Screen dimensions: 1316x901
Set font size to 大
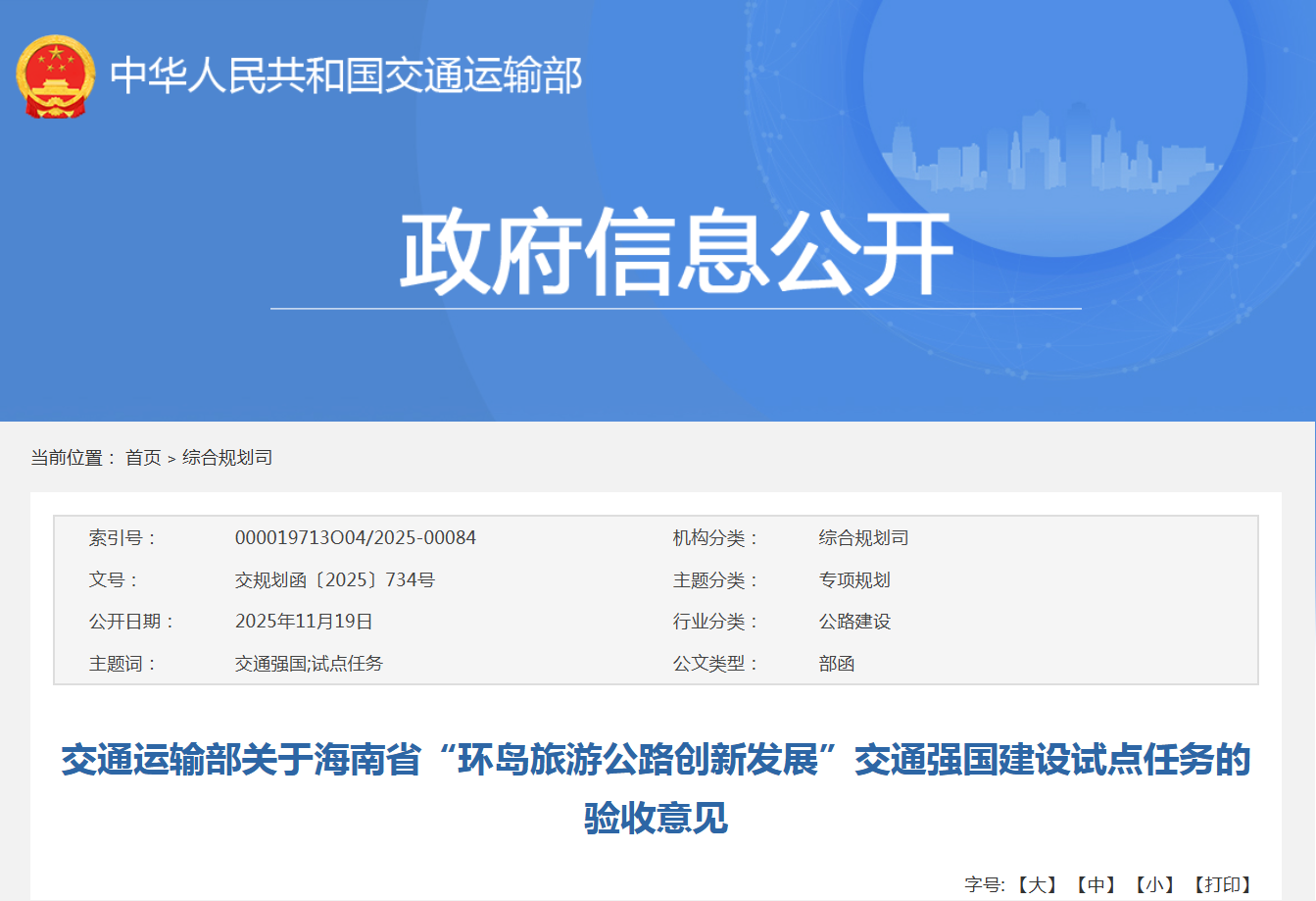1036,884
